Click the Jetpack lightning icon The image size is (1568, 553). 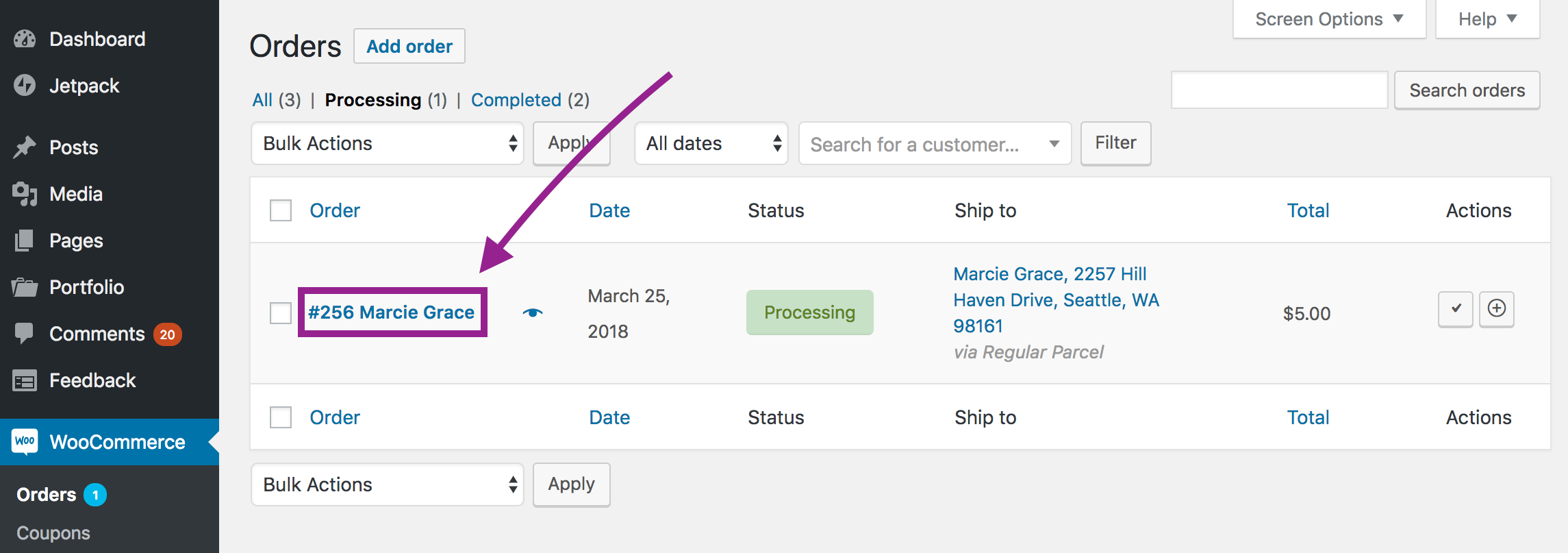pos(25,86)
